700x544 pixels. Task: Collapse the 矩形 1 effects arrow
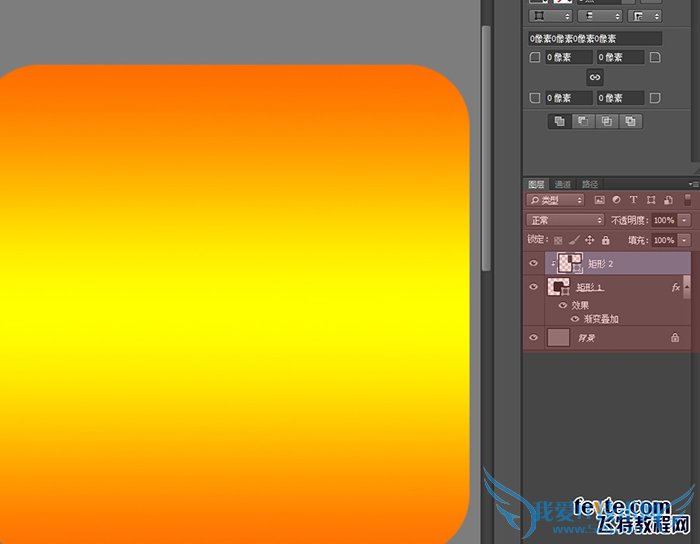pyautogui.click(x=688, y=288)
